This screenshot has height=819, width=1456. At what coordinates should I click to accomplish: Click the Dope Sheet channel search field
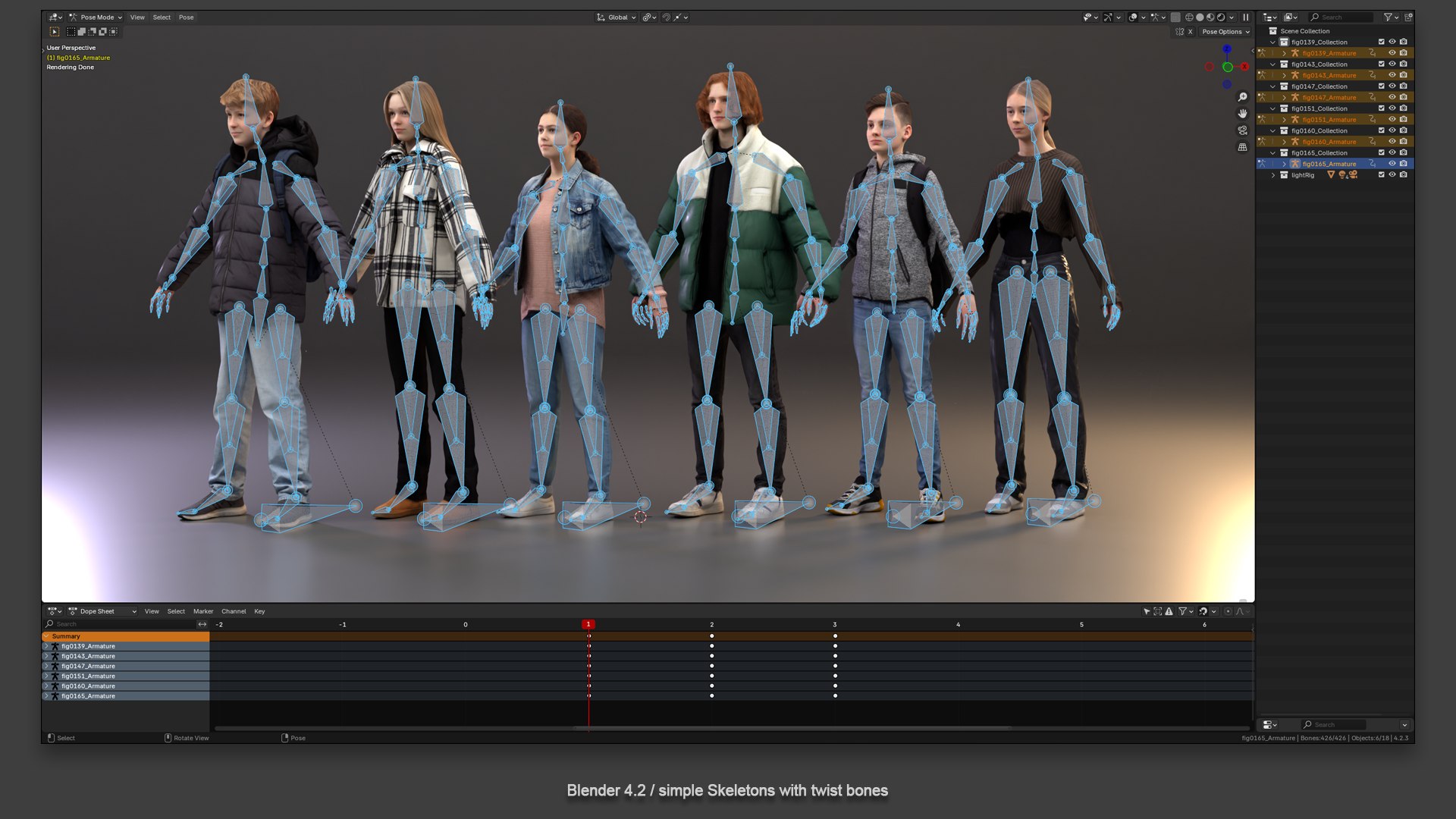click(x=119, y=624)
